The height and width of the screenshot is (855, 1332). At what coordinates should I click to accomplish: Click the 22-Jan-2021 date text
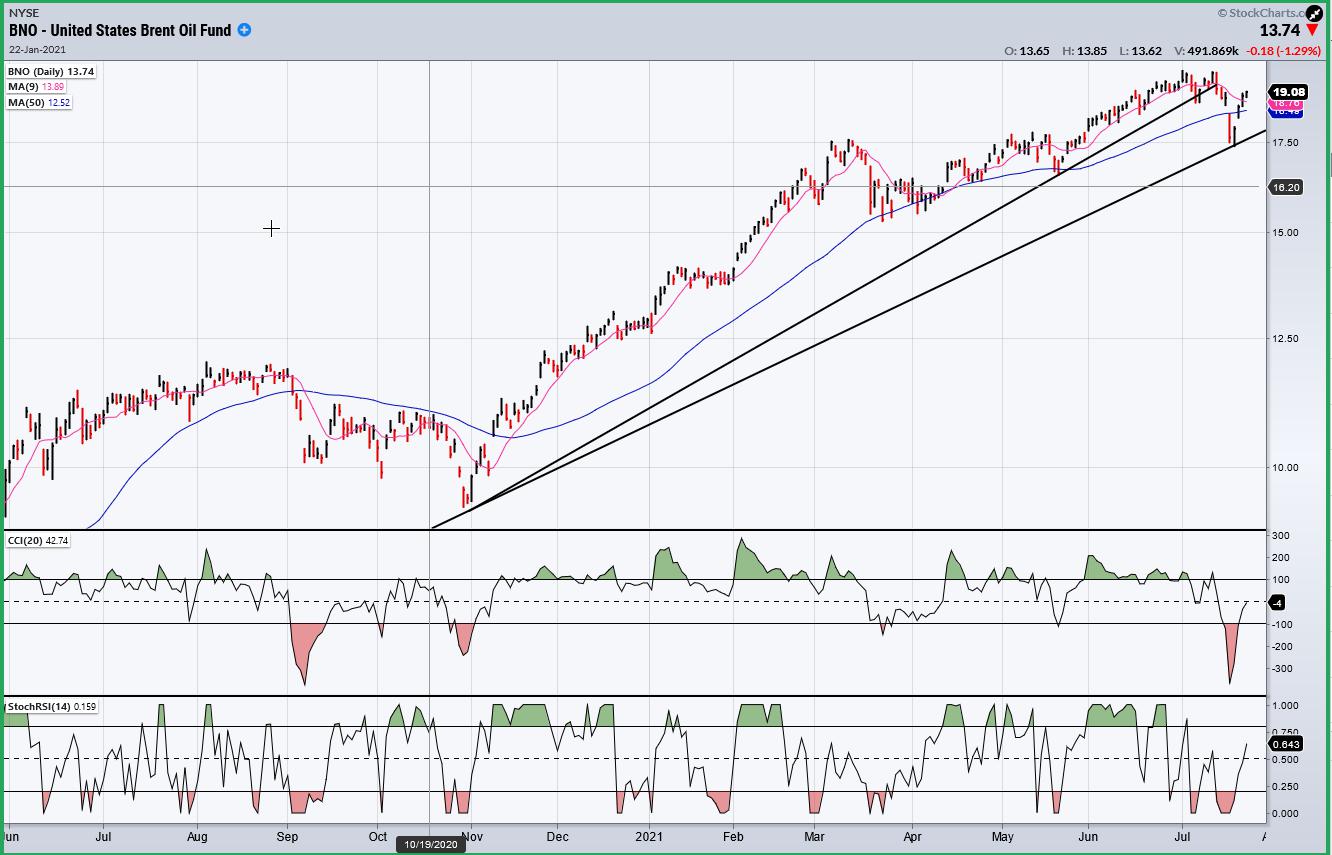[36, 48]
